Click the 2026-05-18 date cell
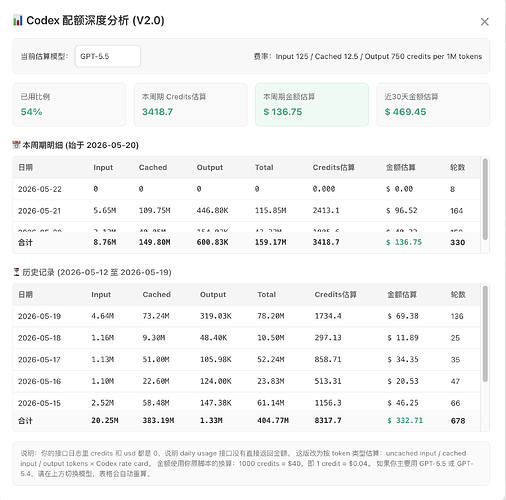This screenshot has height=500, width=506. coord(39,338)
